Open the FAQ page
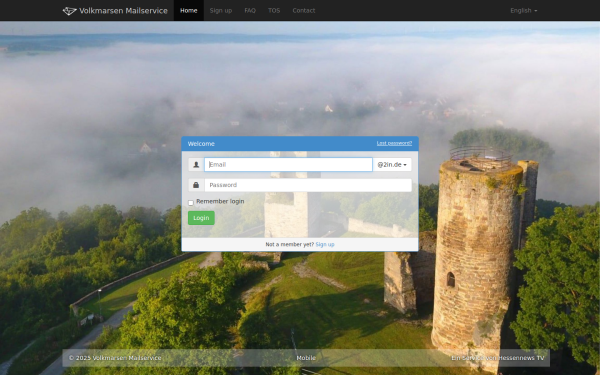 coord(250,10)
